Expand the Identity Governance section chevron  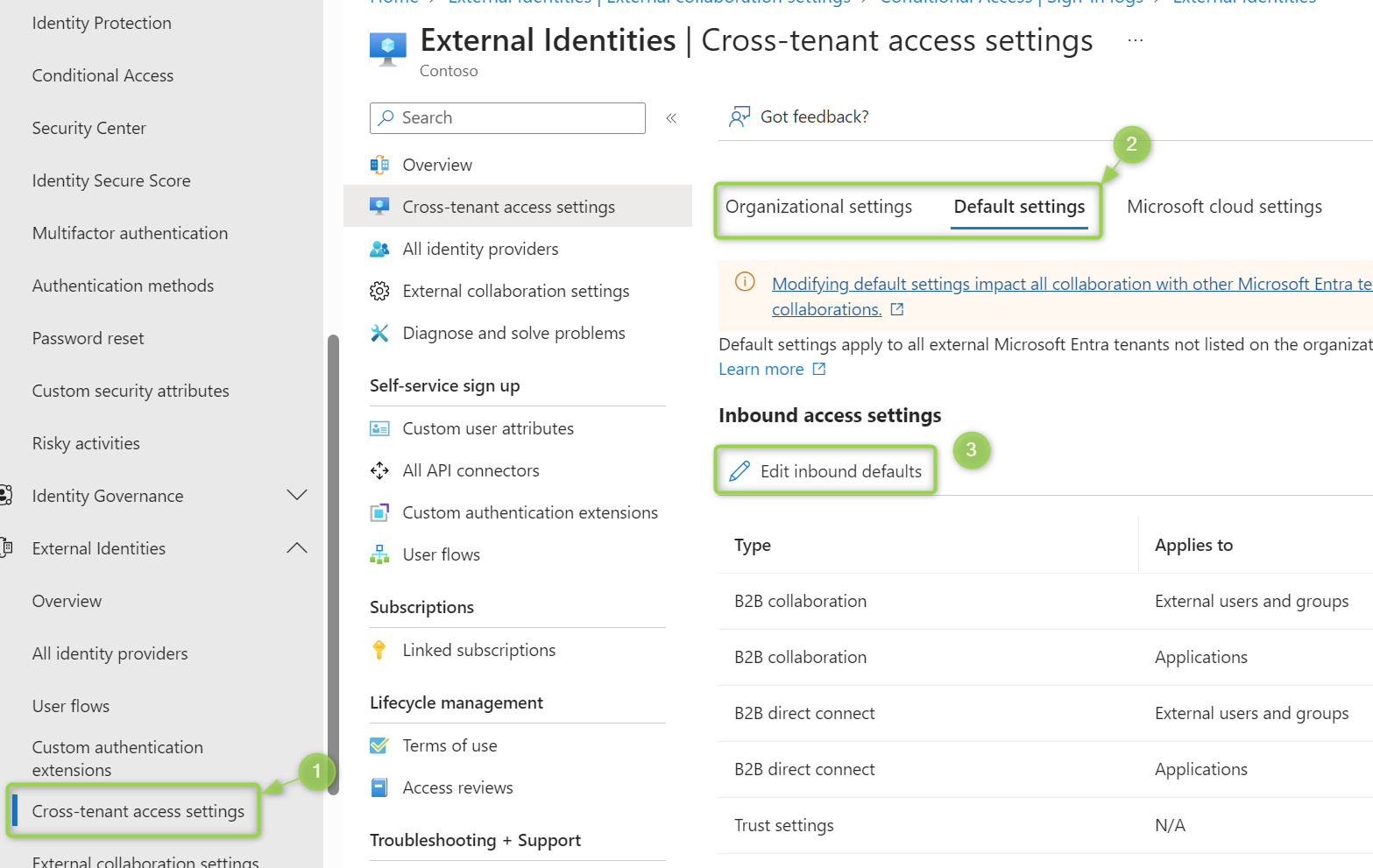pos(297,496)
